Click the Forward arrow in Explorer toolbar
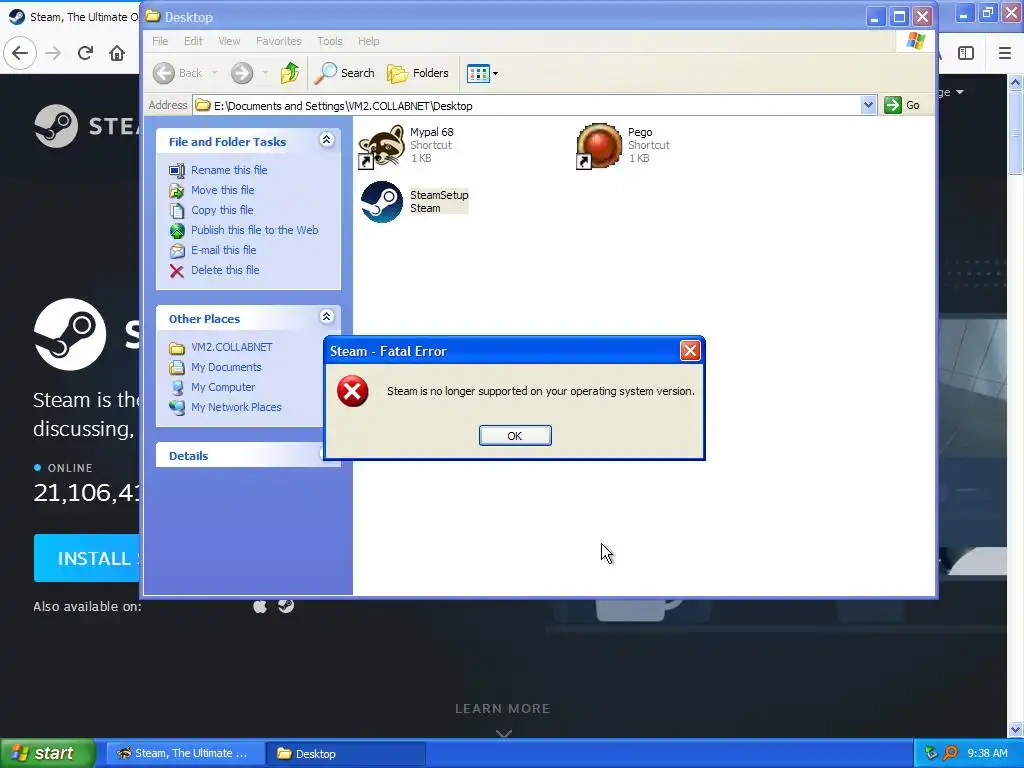The width and height of the screenshot is (1024, 768). point(242,73)
